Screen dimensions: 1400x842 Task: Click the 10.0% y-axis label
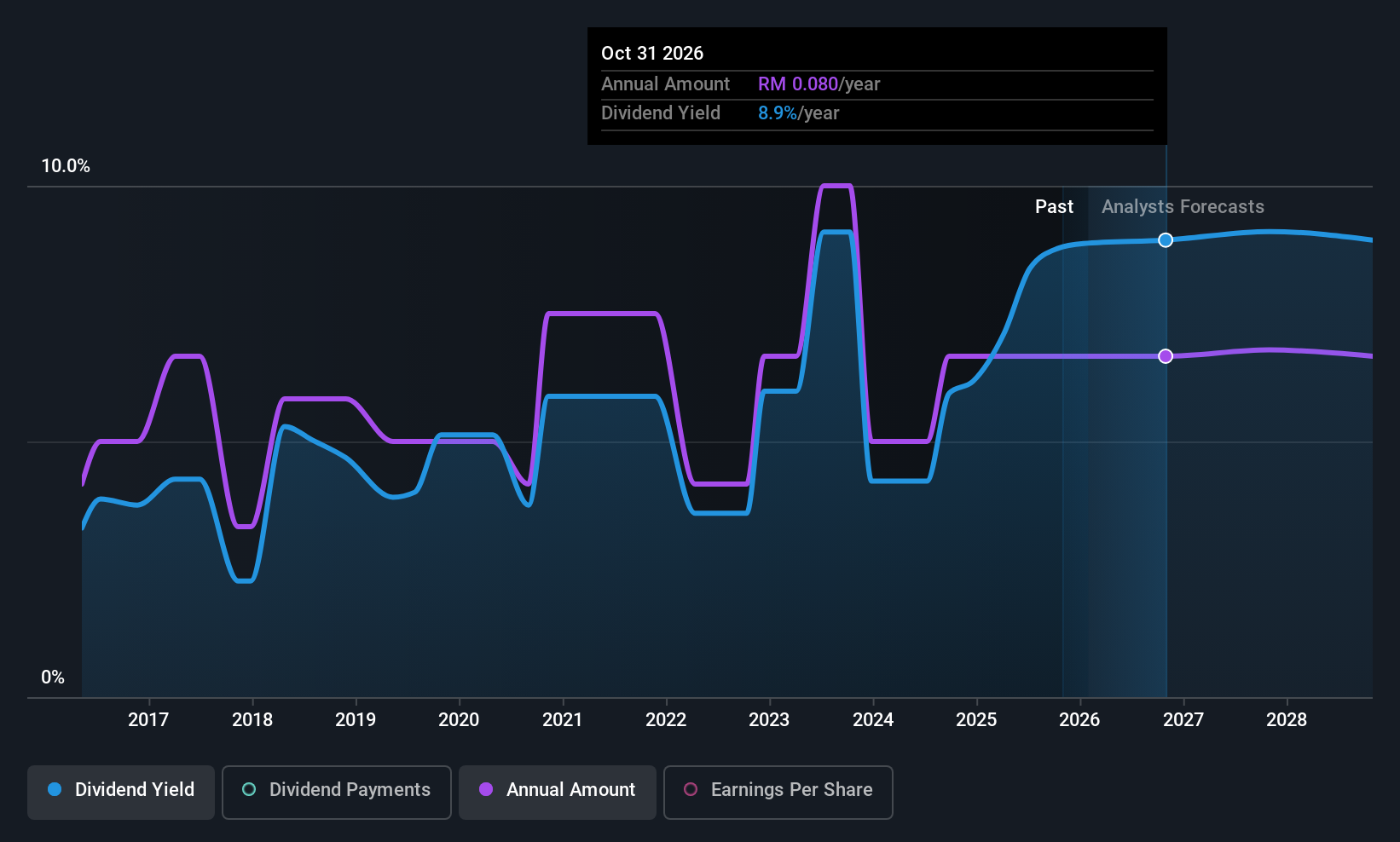66,166
